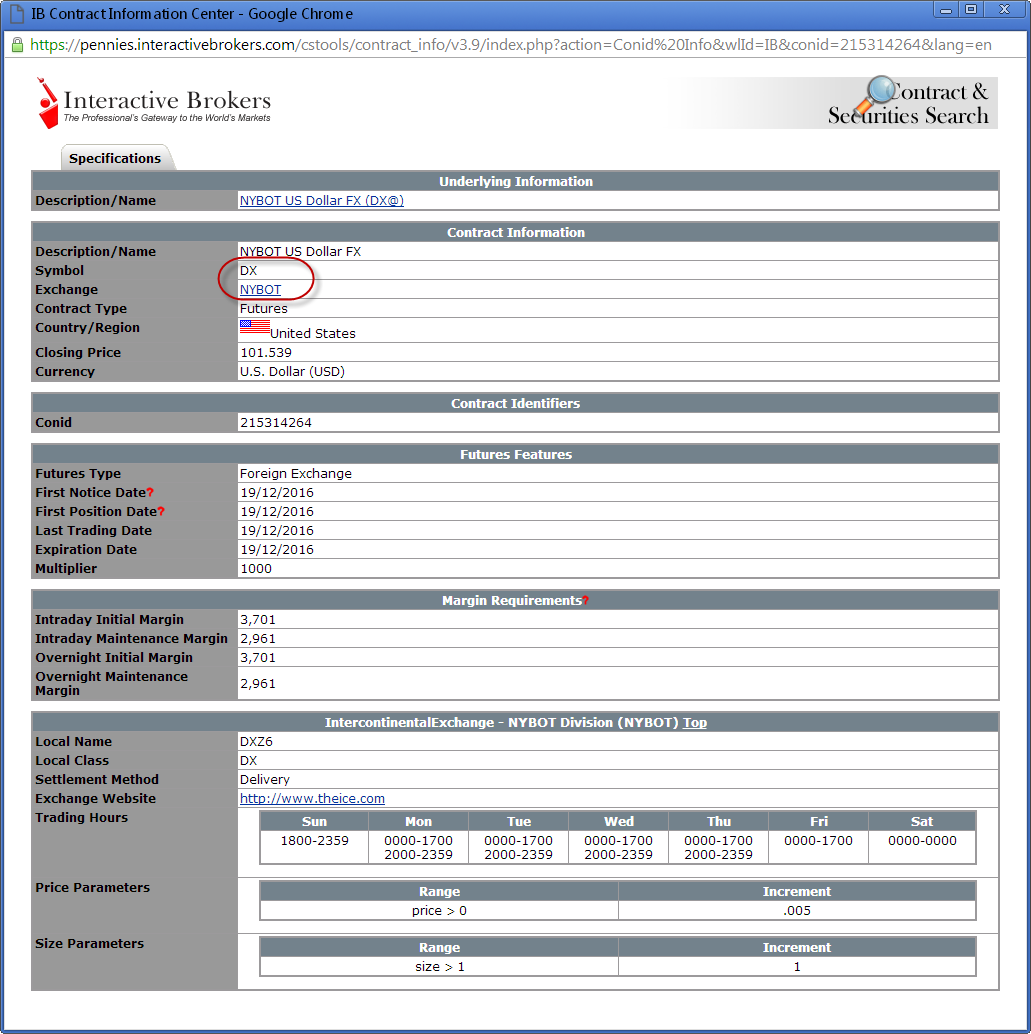Image resolution: width=1031 pixels, height=1034 pixels.
Task: Click the Interactive Brokers logo
Action: pos(154,103)
